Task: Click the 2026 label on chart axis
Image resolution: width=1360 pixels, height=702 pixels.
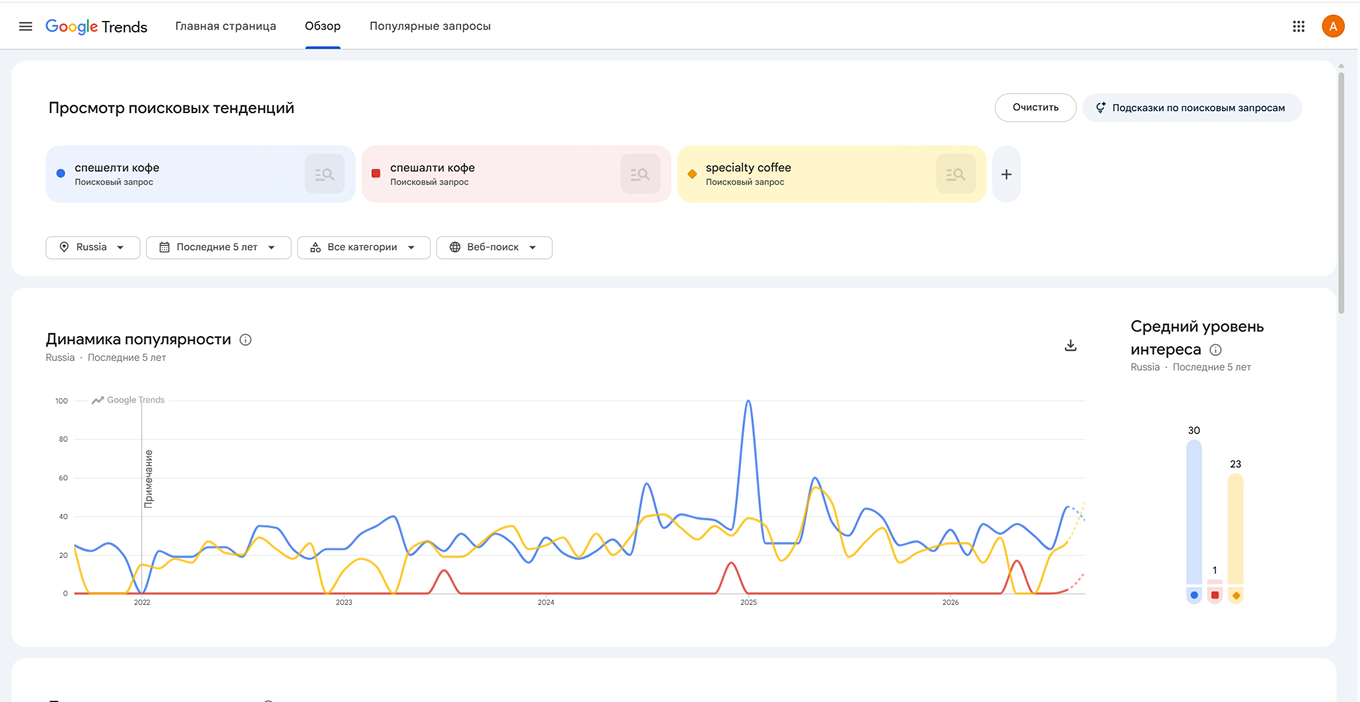Action: [x=951, y=603]
